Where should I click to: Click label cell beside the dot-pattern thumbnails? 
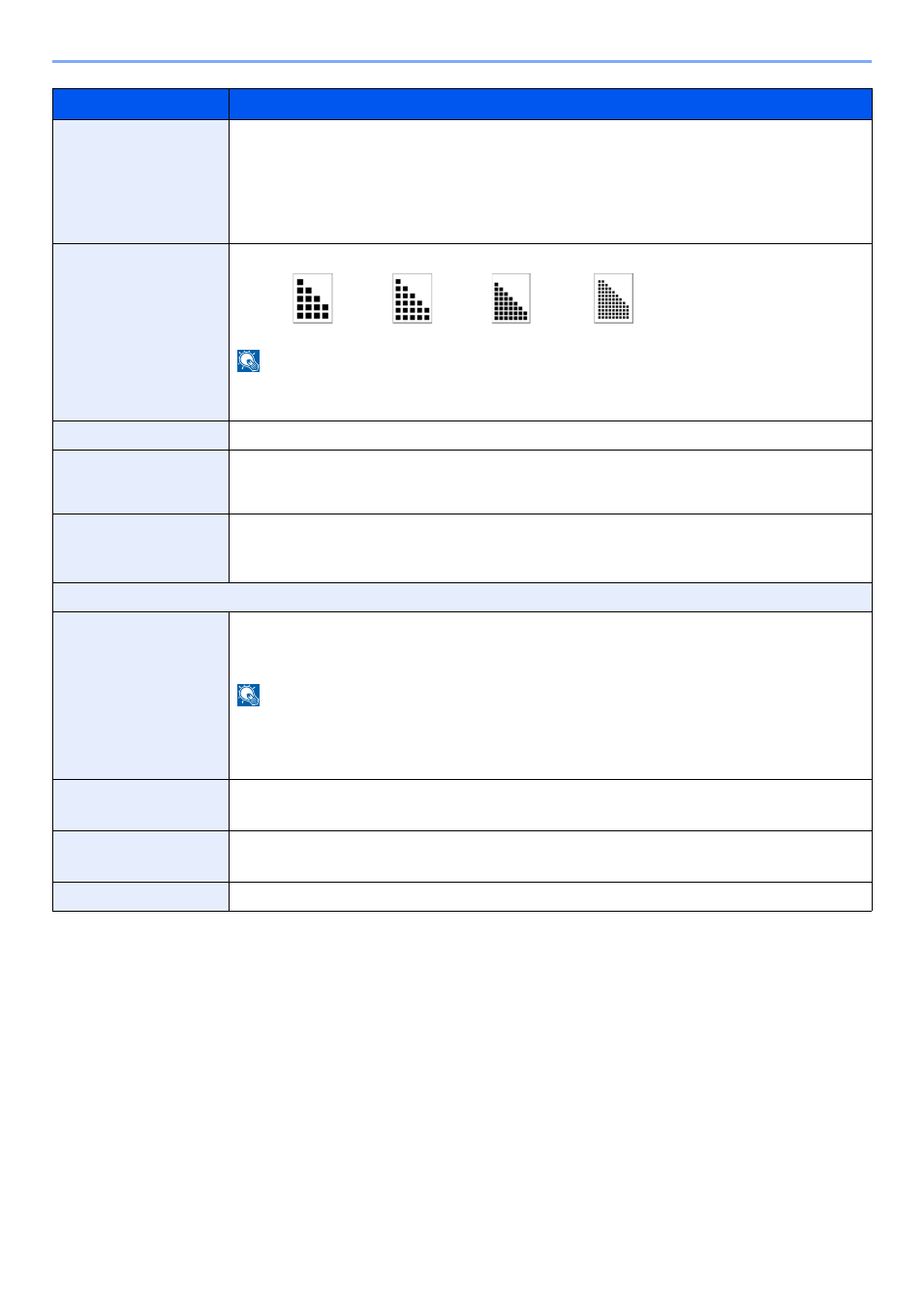(140, 332)
